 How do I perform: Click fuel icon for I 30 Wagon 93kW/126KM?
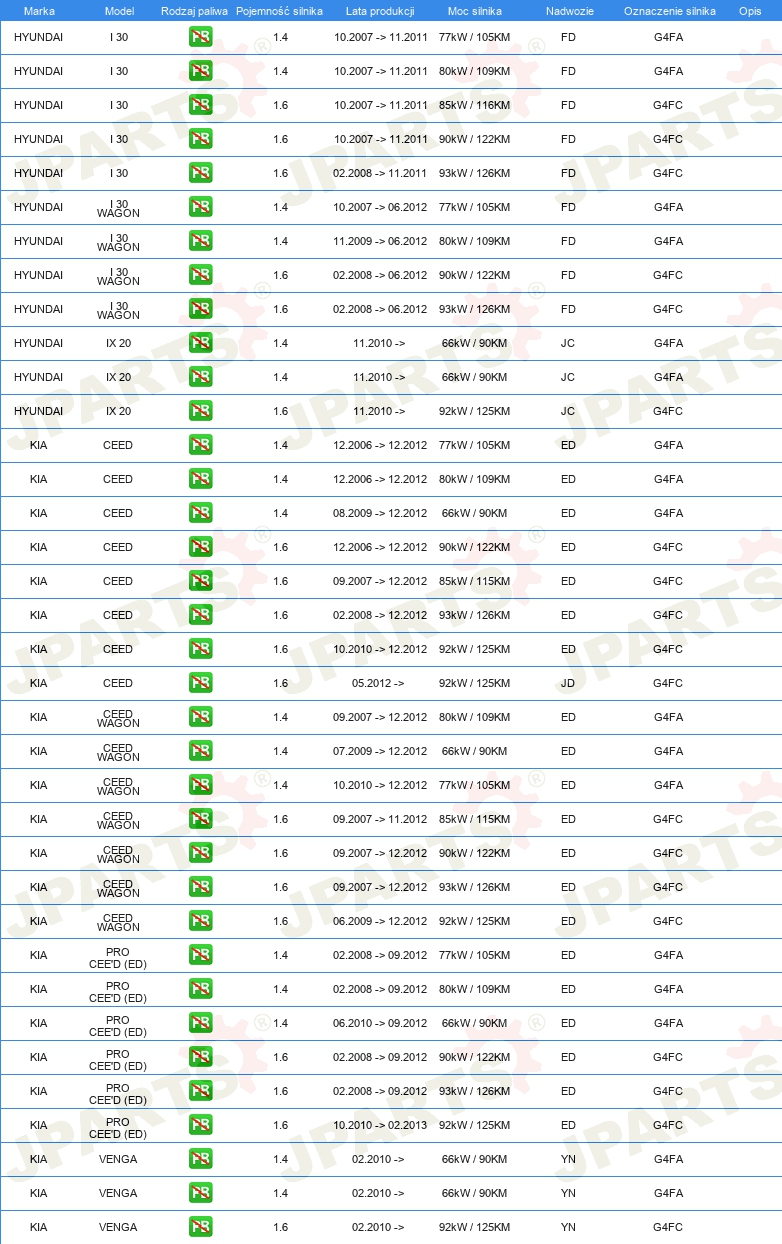[201, 310]
